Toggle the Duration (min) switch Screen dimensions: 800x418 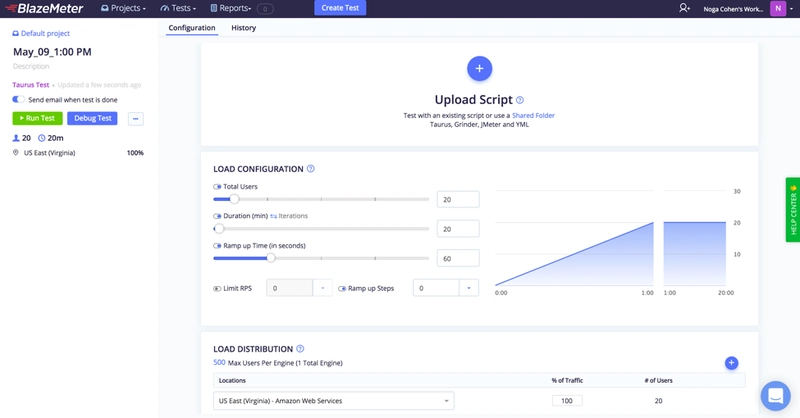coord(217,216)
